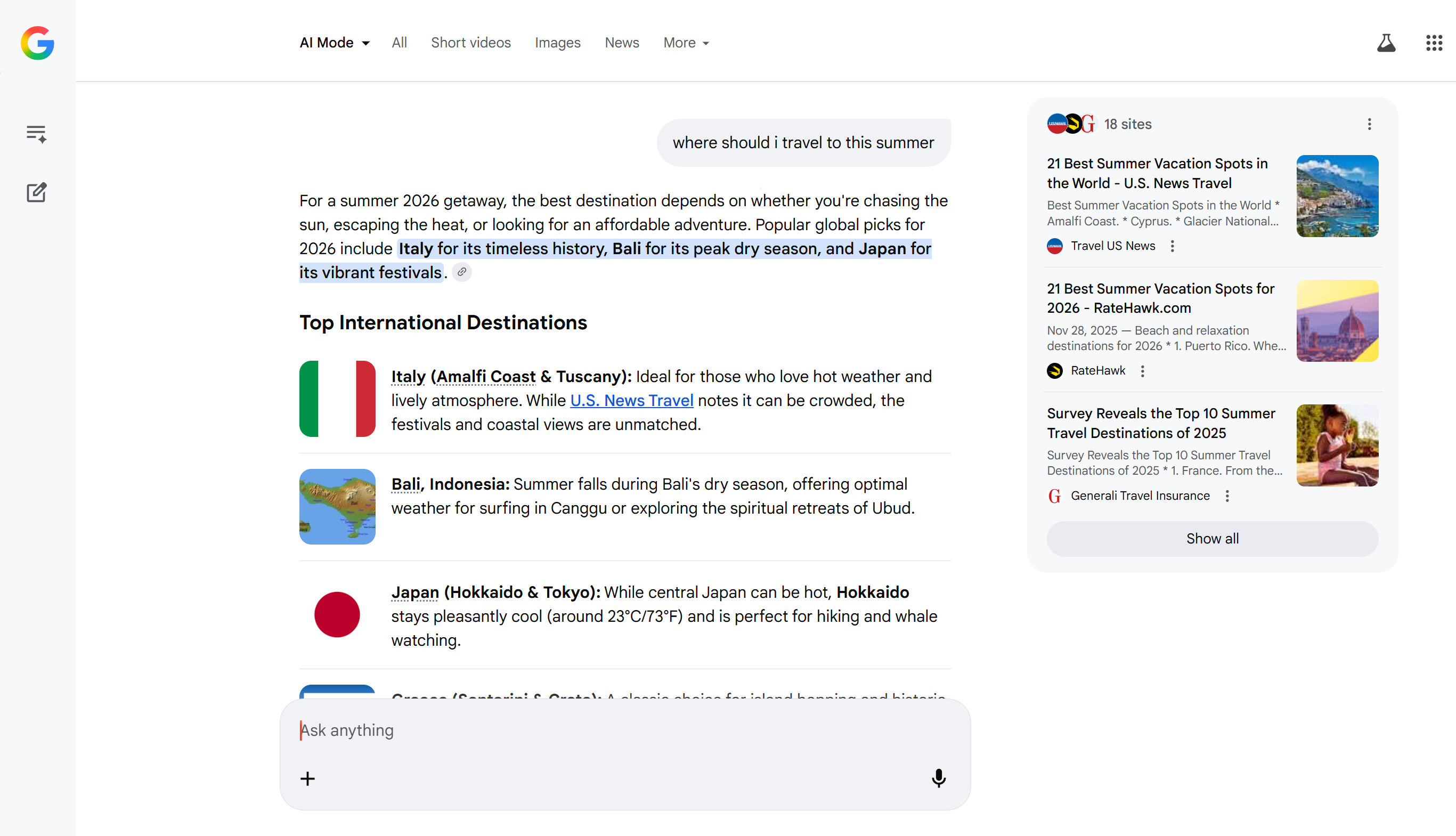The width and height of the screenshot is (1456, 836).
Task: Switch to the Images tab
Action: tap(557, 43)
